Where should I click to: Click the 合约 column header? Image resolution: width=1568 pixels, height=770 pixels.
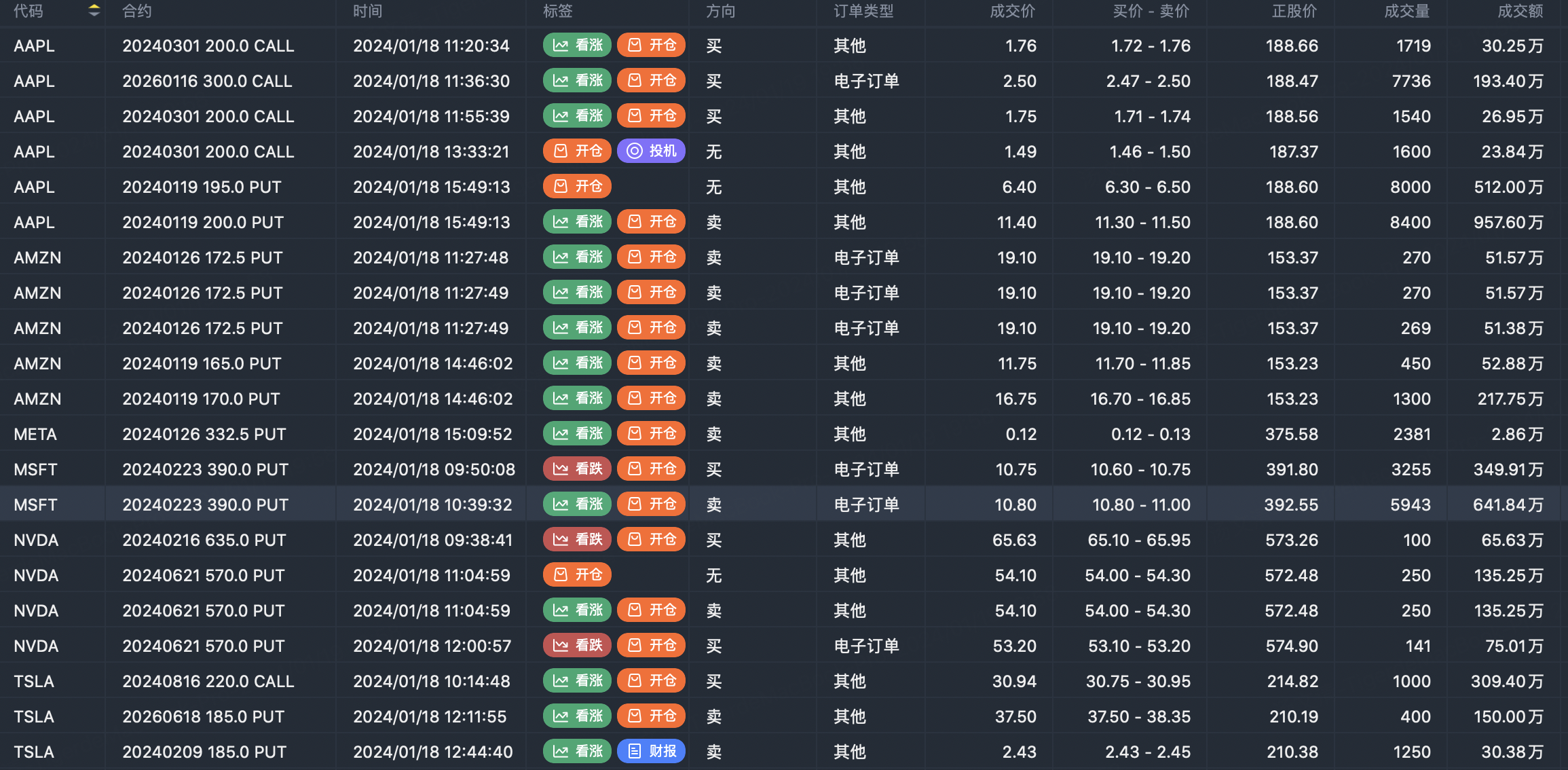136,11
